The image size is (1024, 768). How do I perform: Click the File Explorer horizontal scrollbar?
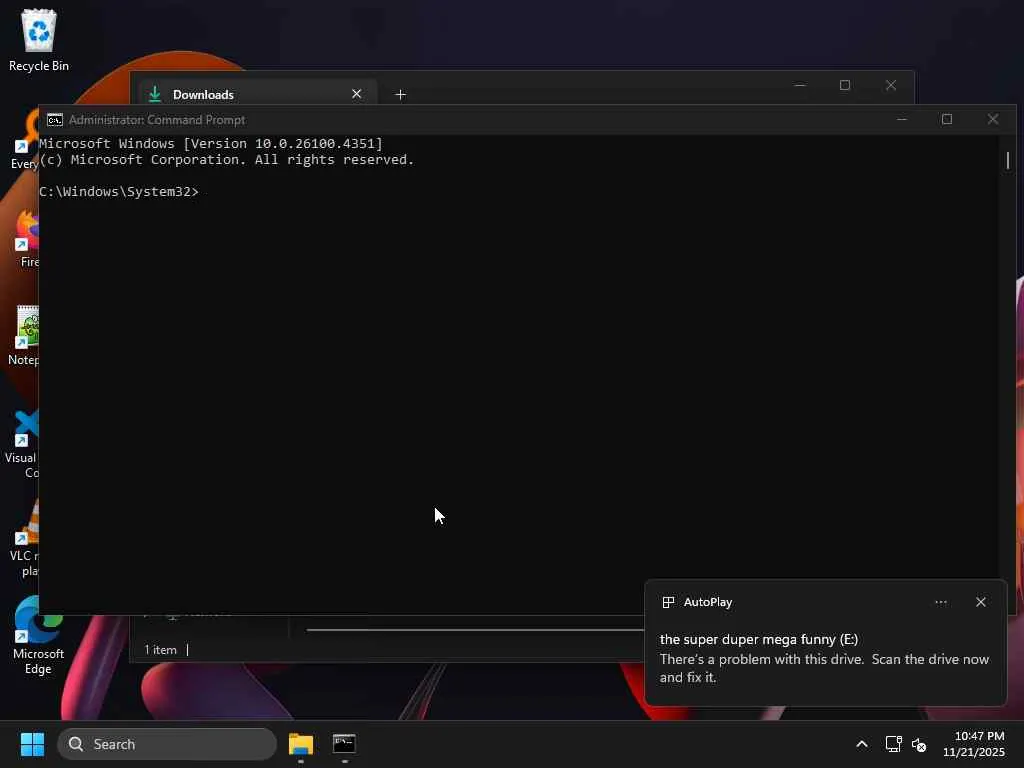[475, 630]
